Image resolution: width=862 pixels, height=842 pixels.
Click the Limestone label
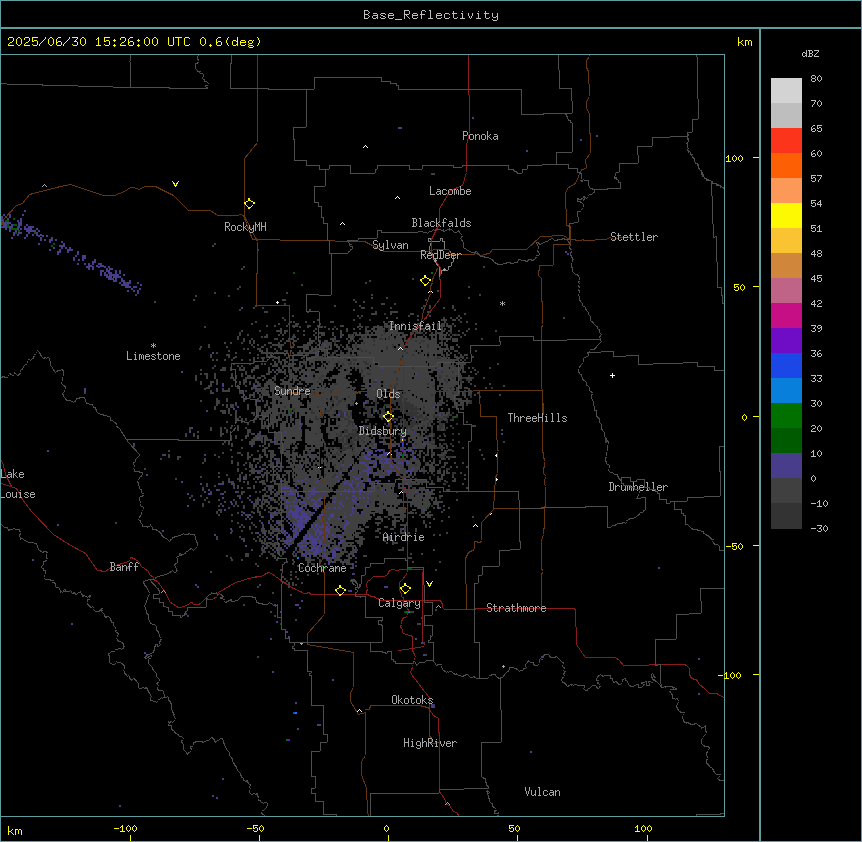pyautogui.click(x=153, y=356)
